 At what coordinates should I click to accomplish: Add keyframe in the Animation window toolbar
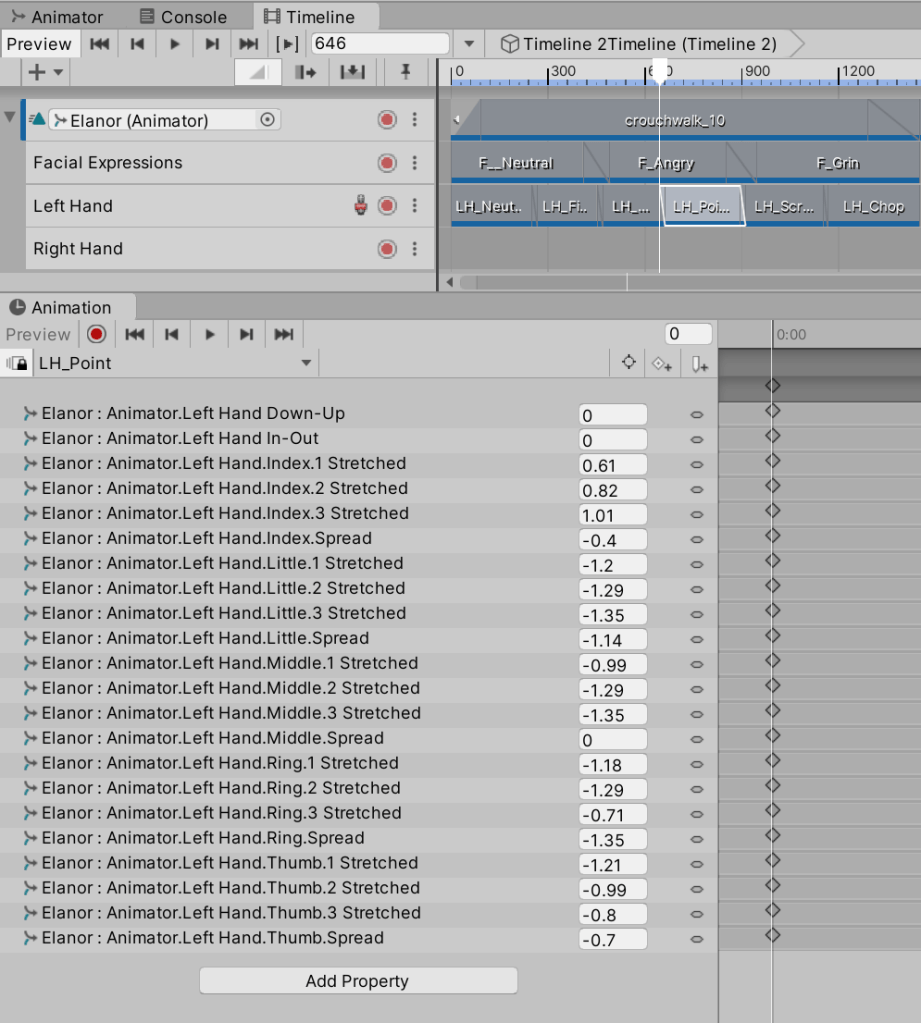(x=661, y=364)
